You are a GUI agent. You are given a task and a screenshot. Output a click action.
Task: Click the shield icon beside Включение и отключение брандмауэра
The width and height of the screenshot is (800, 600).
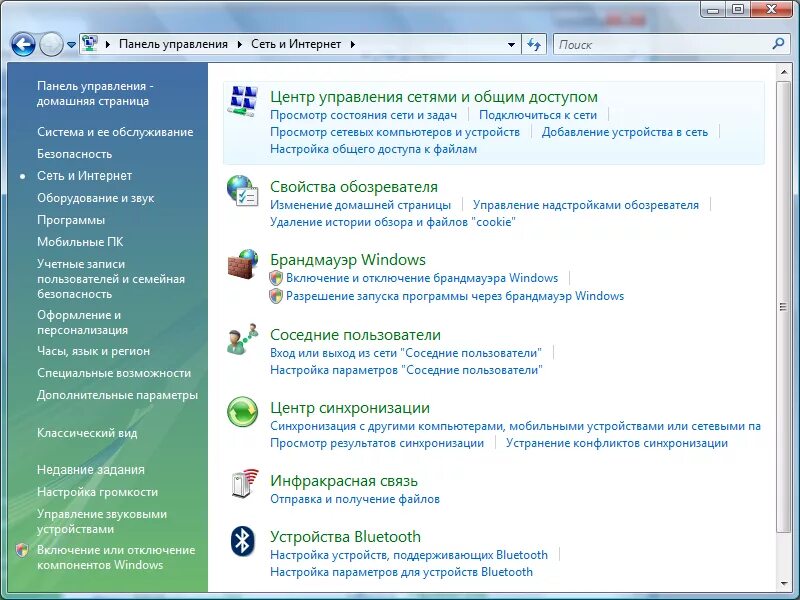(276, 278)
